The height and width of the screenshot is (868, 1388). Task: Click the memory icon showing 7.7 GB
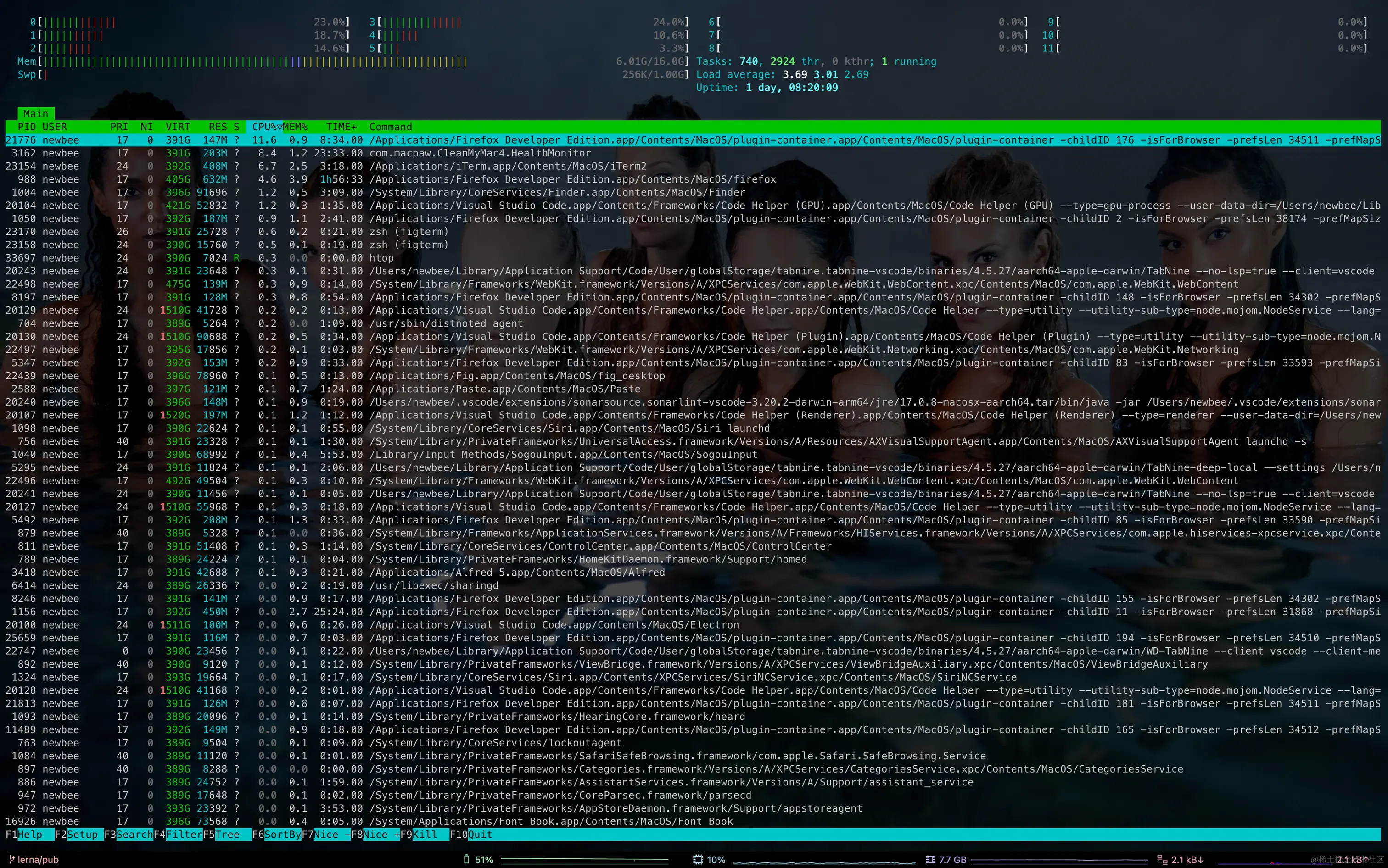pos(930,859)
